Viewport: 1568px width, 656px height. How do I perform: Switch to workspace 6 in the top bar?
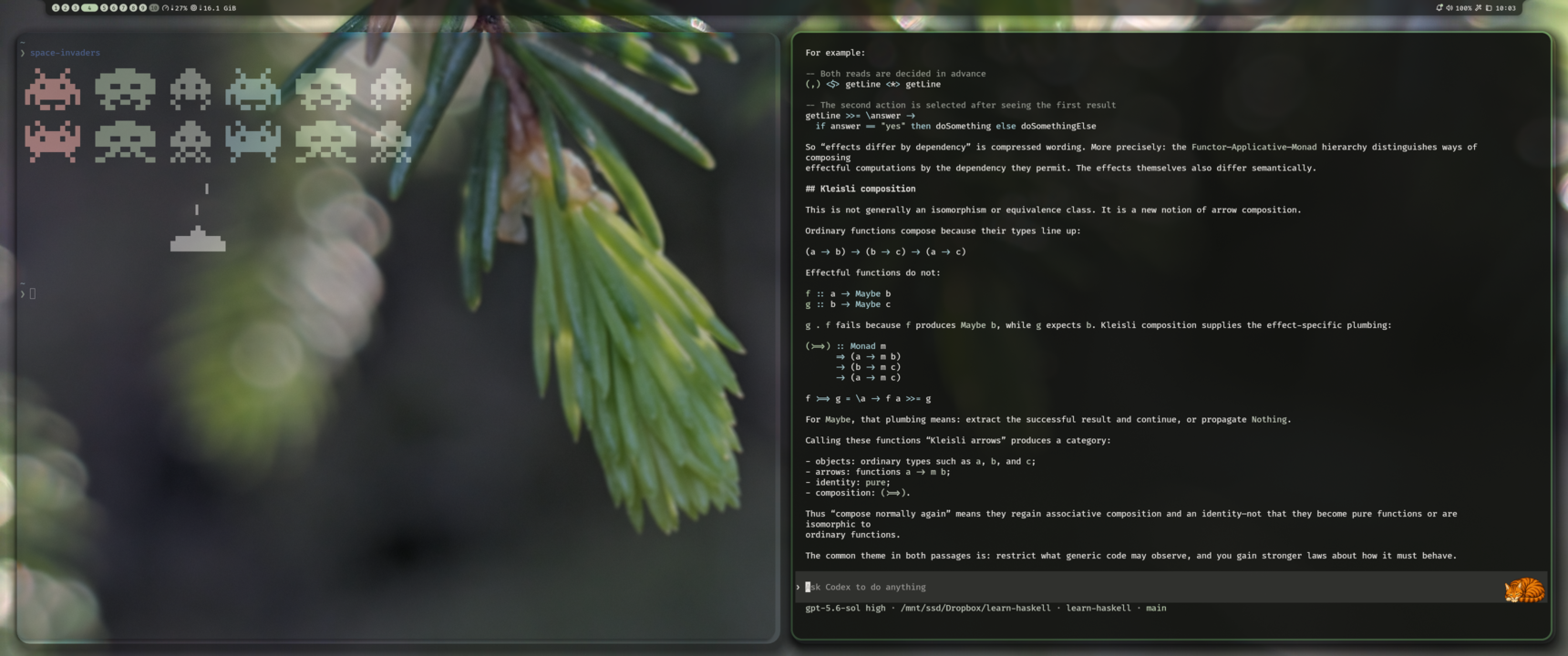point(114,7)
